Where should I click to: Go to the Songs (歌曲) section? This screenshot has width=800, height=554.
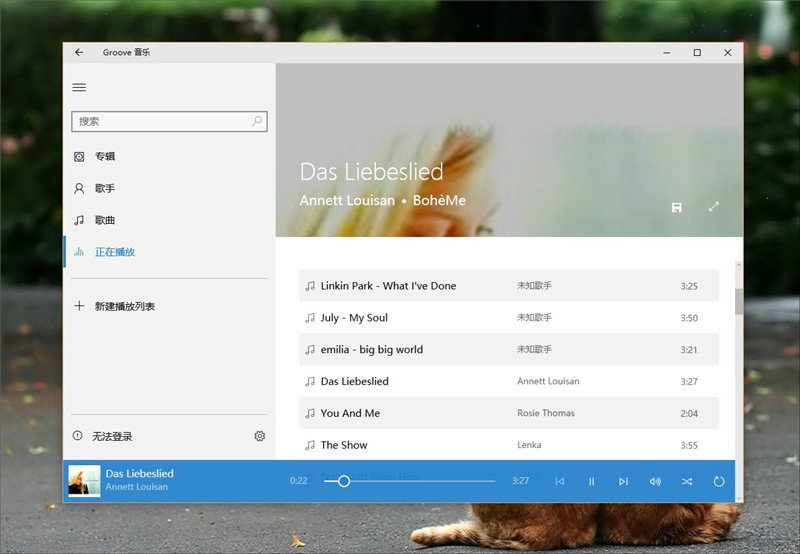[x=105, y=220]
